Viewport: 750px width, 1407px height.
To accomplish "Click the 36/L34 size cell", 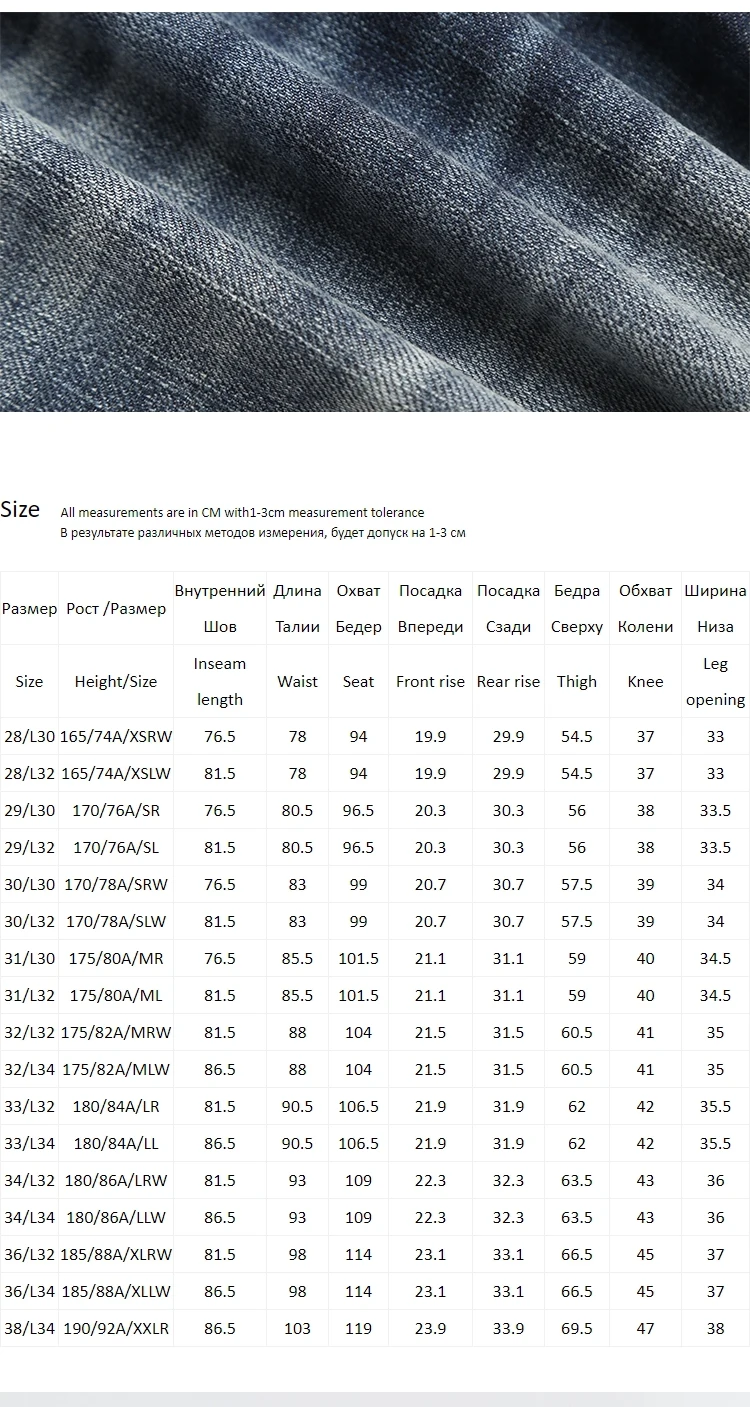I will [x=29, y=1291].
